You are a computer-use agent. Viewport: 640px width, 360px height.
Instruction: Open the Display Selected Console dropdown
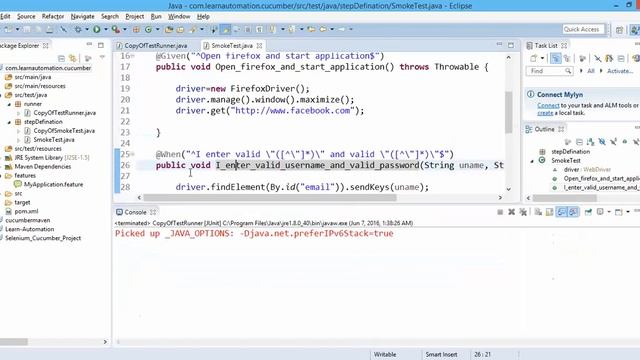pyautogui.click(x=609, y=212)
